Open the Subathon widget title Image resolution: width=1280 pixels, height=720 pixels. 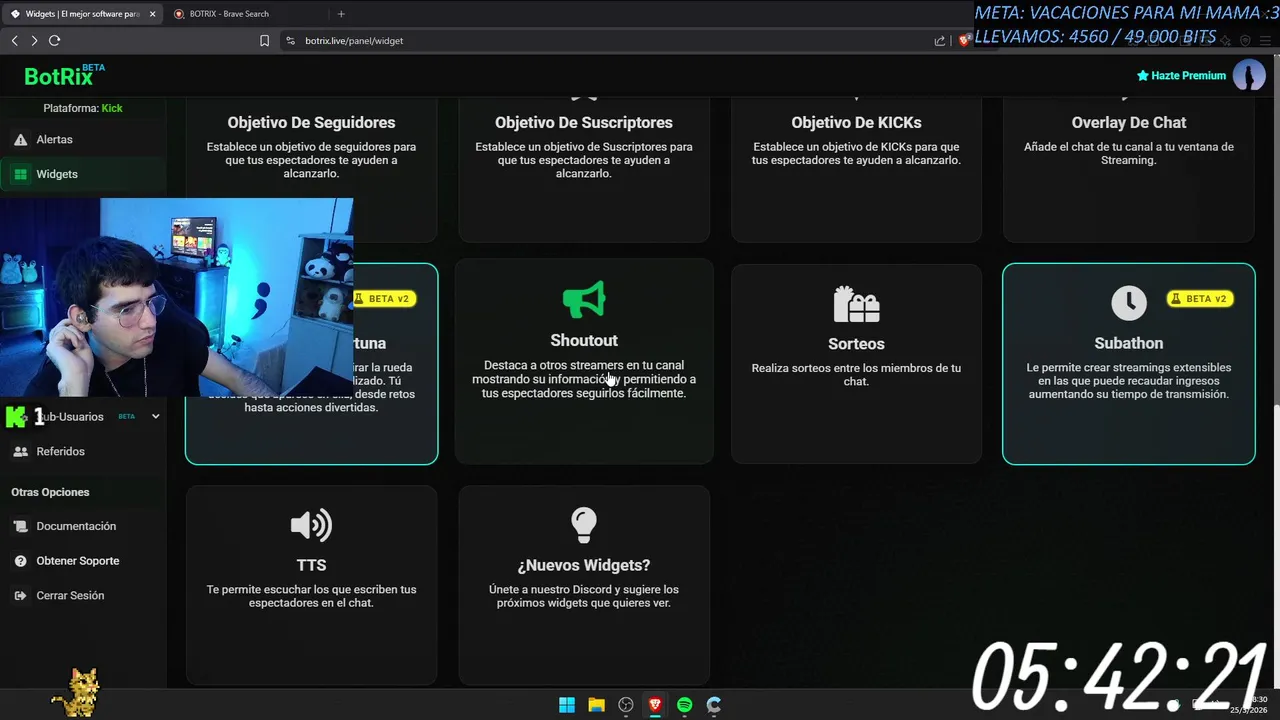tap(1129, 343)
